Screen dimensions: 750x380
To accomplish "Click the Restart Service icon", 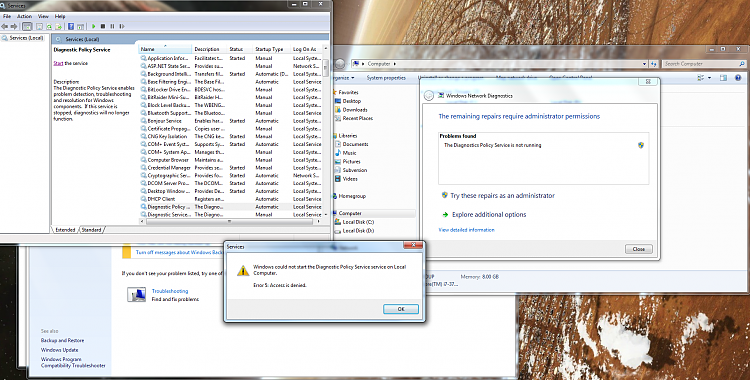I will 122,26.
